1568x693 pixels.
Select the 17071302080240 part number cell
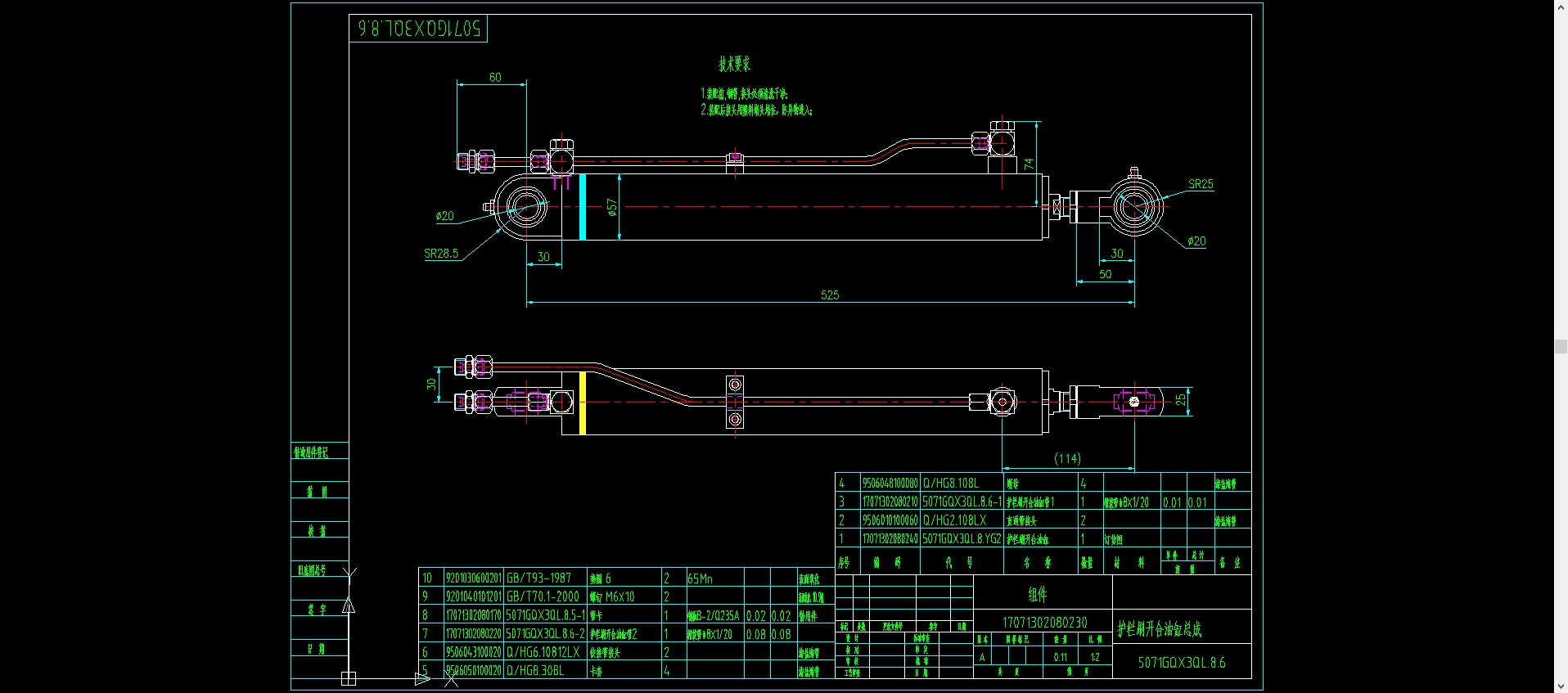pos(890,538)
